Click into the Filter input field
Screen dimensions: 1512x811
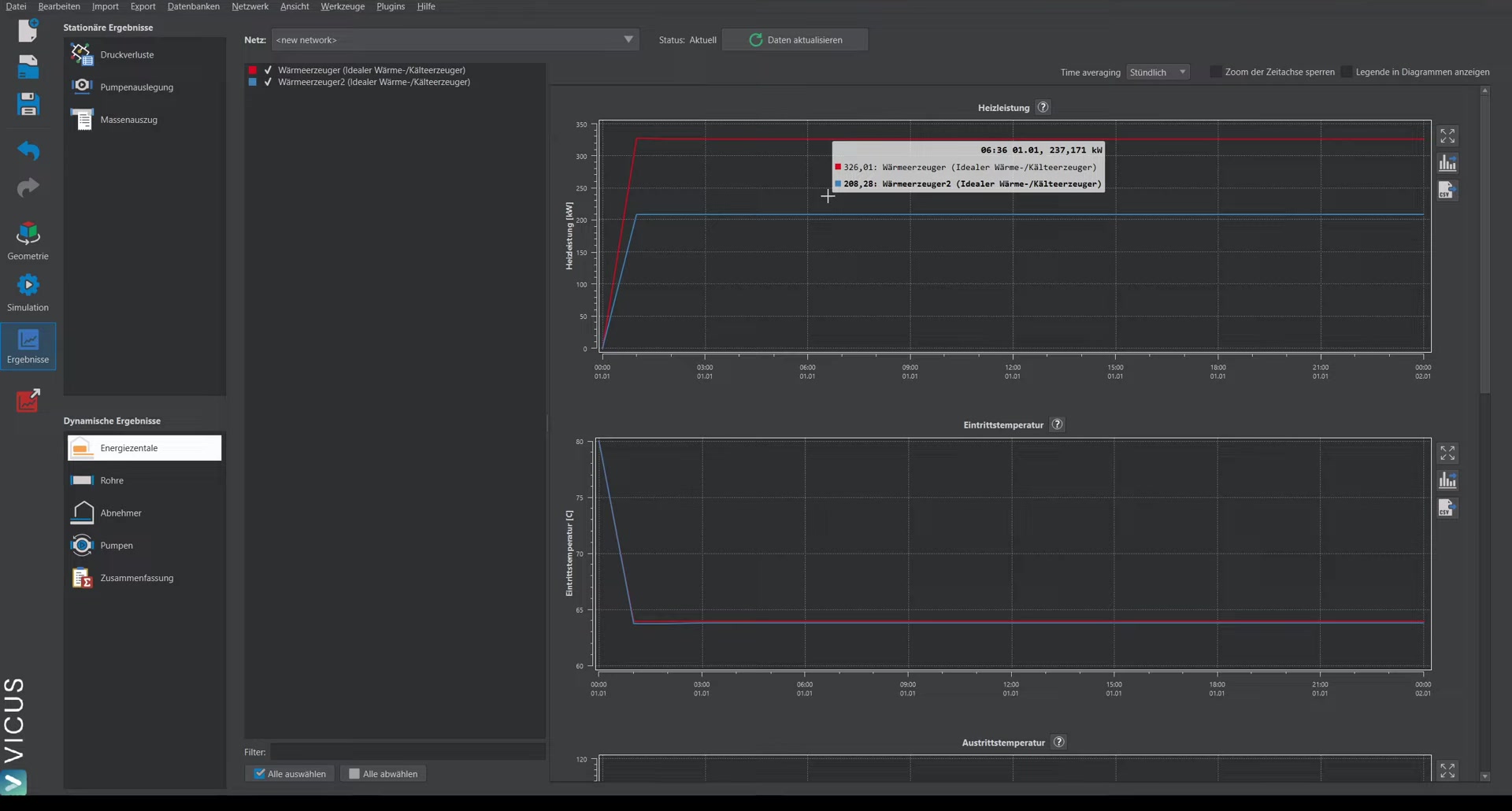(408, 752)
